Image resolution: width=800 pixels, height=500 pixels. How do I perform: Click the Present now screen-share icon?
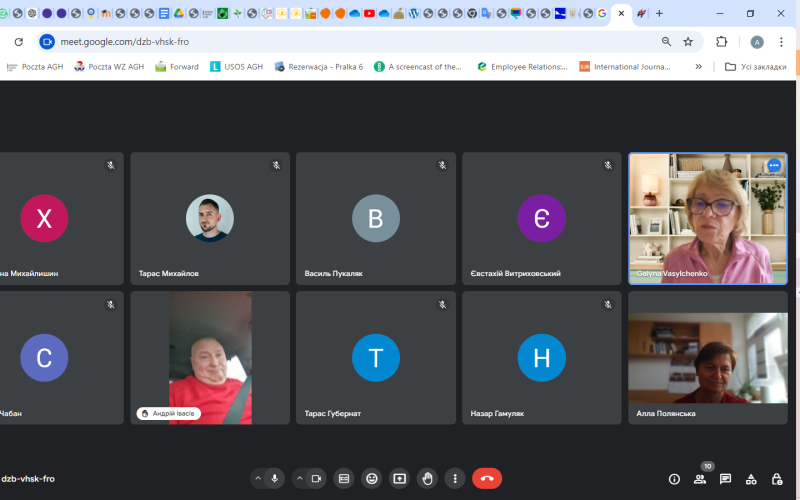pos(399,479)
